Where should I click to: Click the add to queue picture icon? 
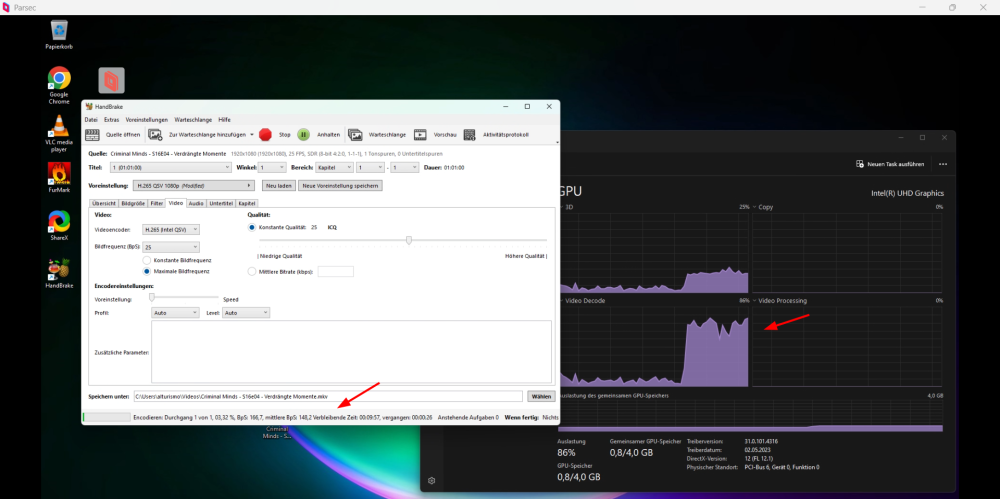coord(155,135)
